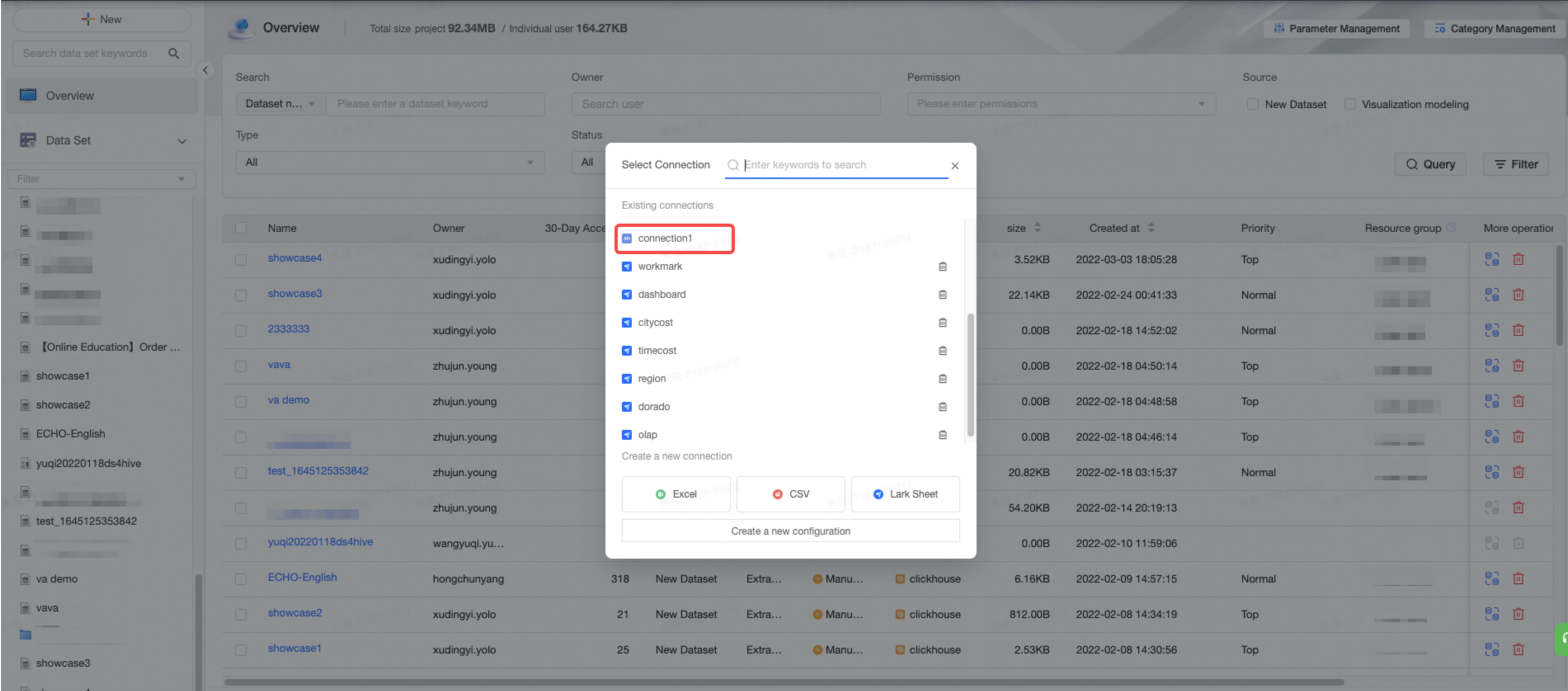Delete the timecost connection via trash icon

tap(942, 351)
